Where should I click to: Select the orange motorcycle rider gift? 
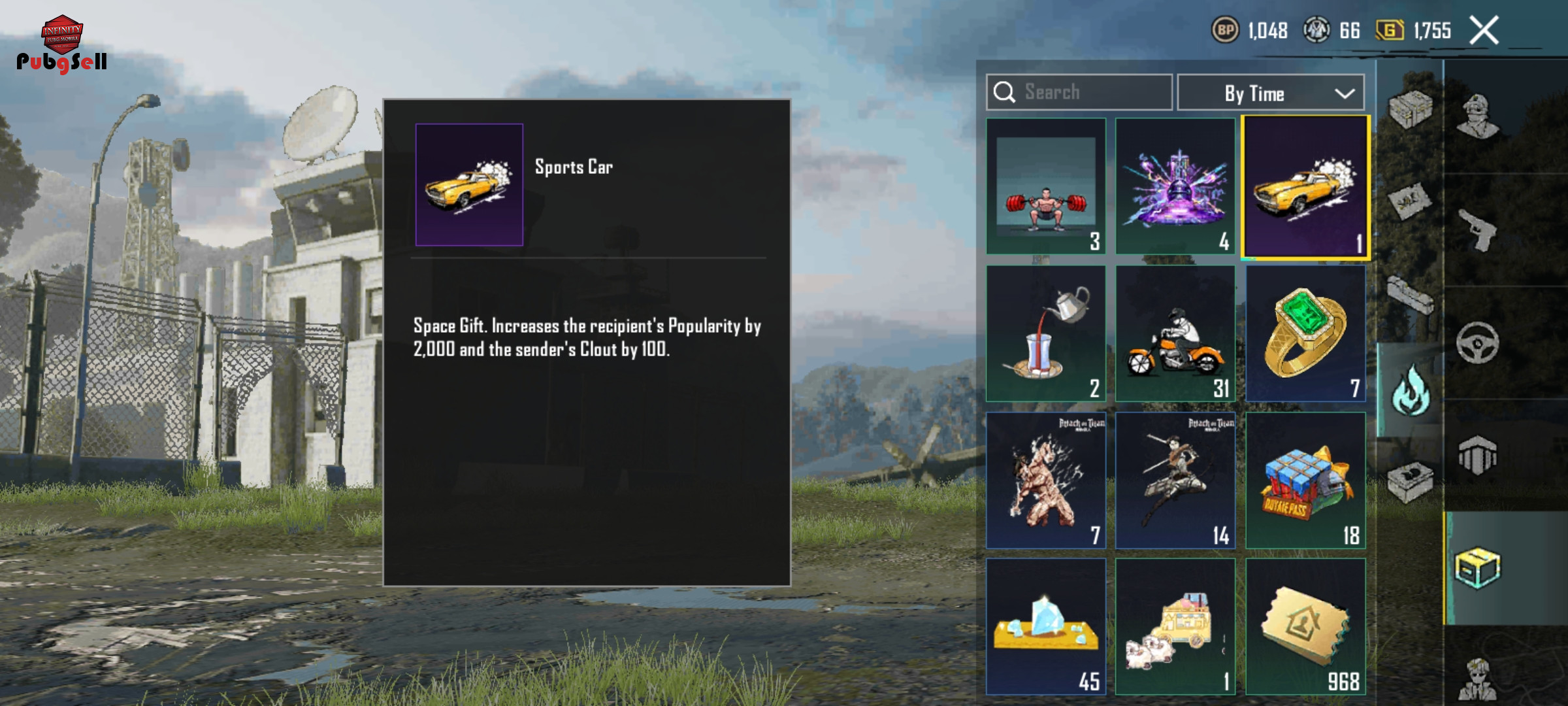[1175, 333]
